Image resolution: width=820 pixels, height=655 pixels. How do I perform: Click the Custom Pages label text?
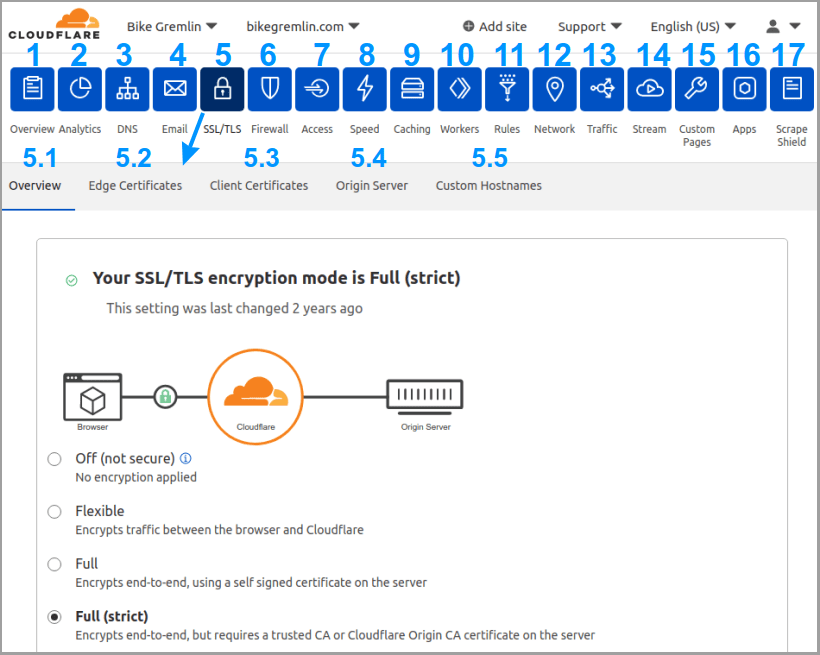click(x=697, y=135)
